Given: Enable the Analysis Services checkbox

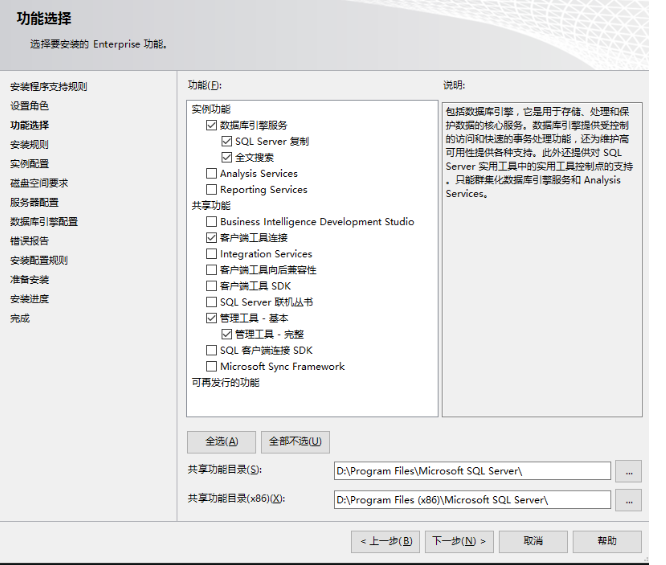Looking at the screenshot, I should pos(211,173).
